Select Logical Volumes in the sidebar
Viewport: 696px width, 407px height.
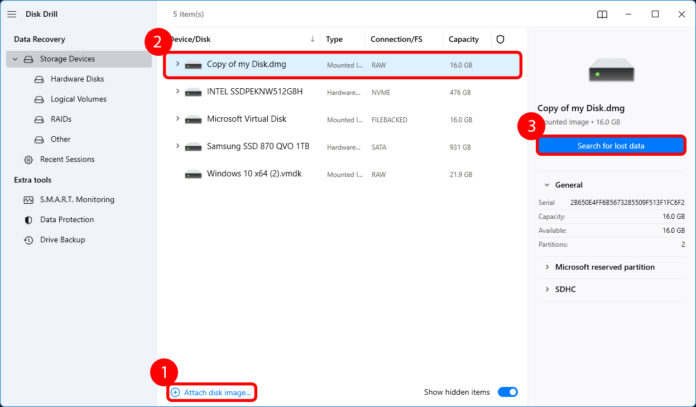[x=79, y=99]
